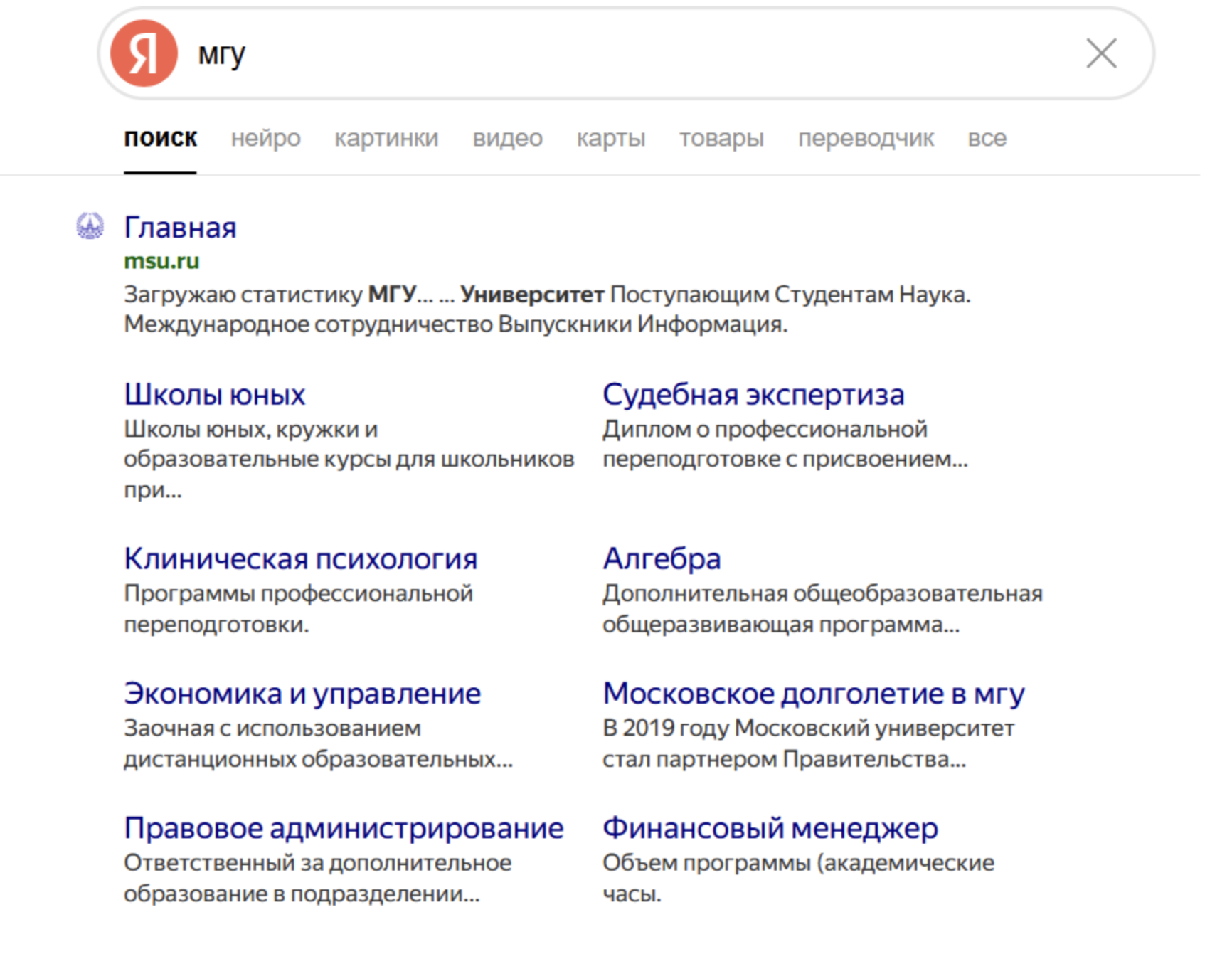Click description 'Заочная с использованием'
Image resolution: width=1232 pixels, height=959 pixels.
(272, 728)
